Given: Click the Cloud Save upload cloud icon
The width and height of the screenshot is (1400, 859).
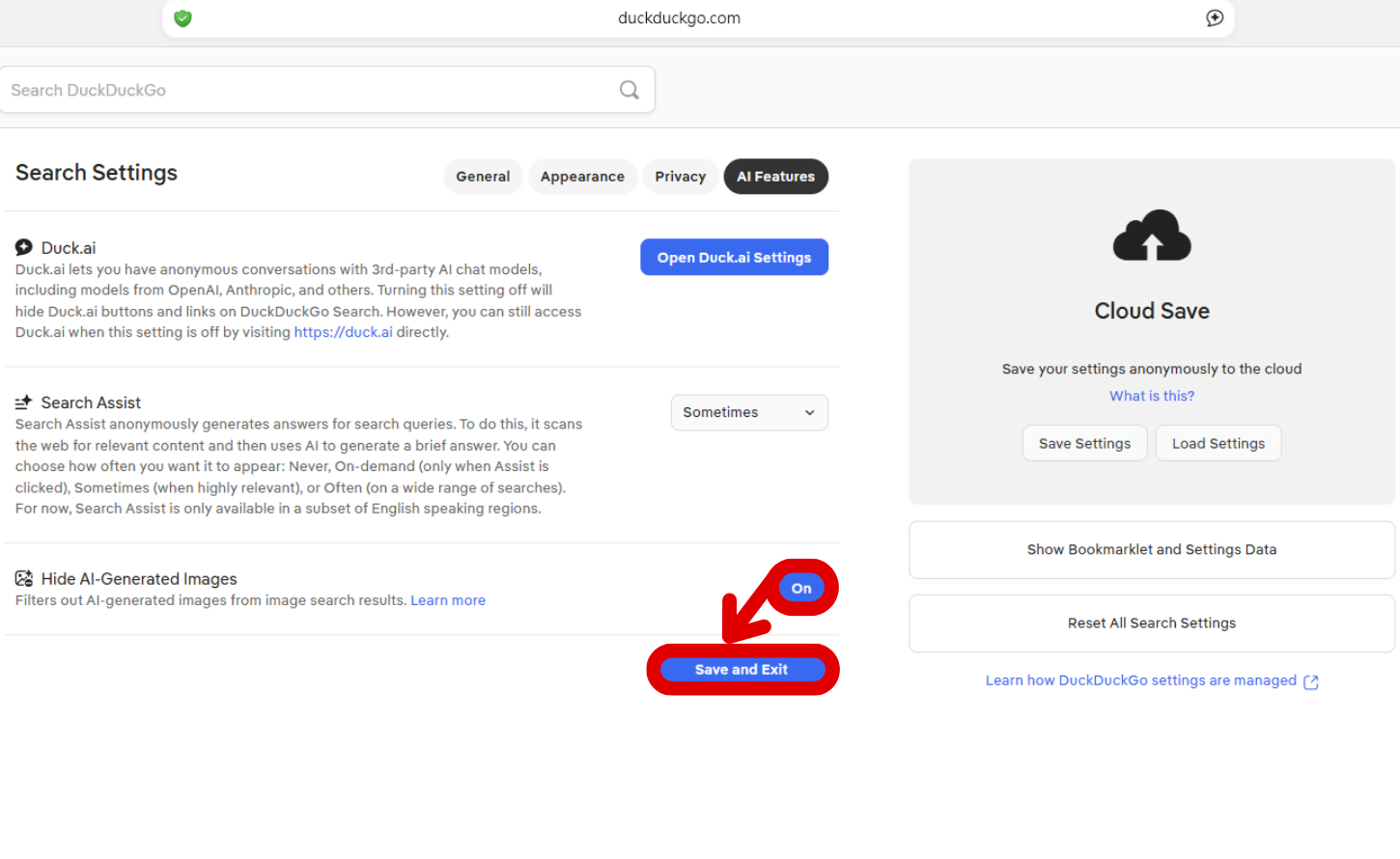Looking at the screenshot, I should coord(1151,235).
